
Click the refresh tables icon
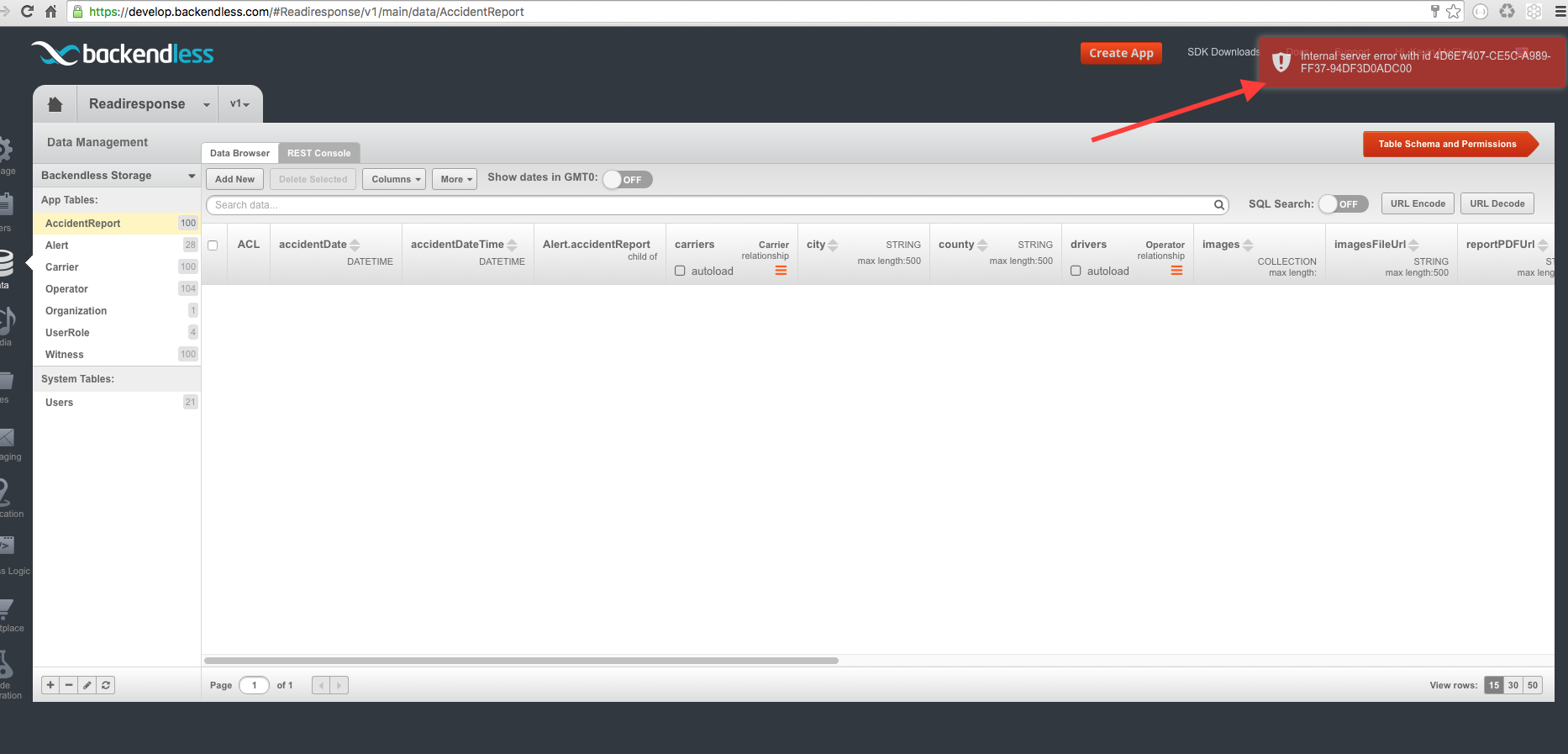(x=106, y=685)
